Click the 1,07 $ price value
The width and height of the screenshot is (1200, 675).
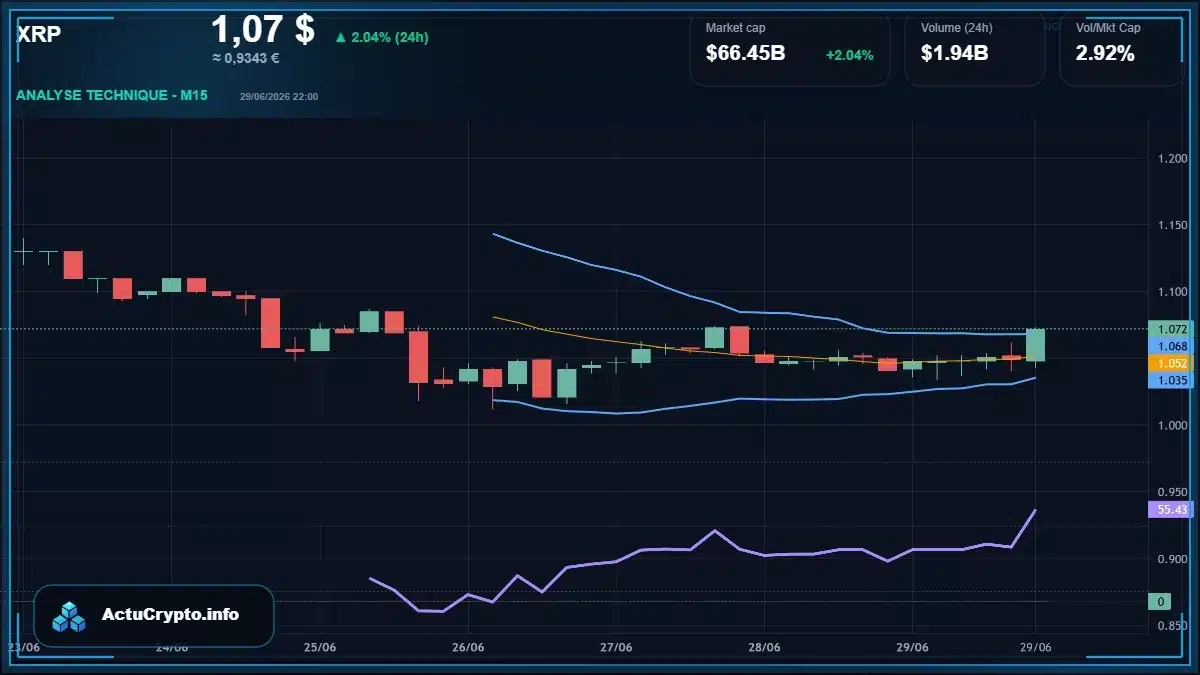(263, 29)
